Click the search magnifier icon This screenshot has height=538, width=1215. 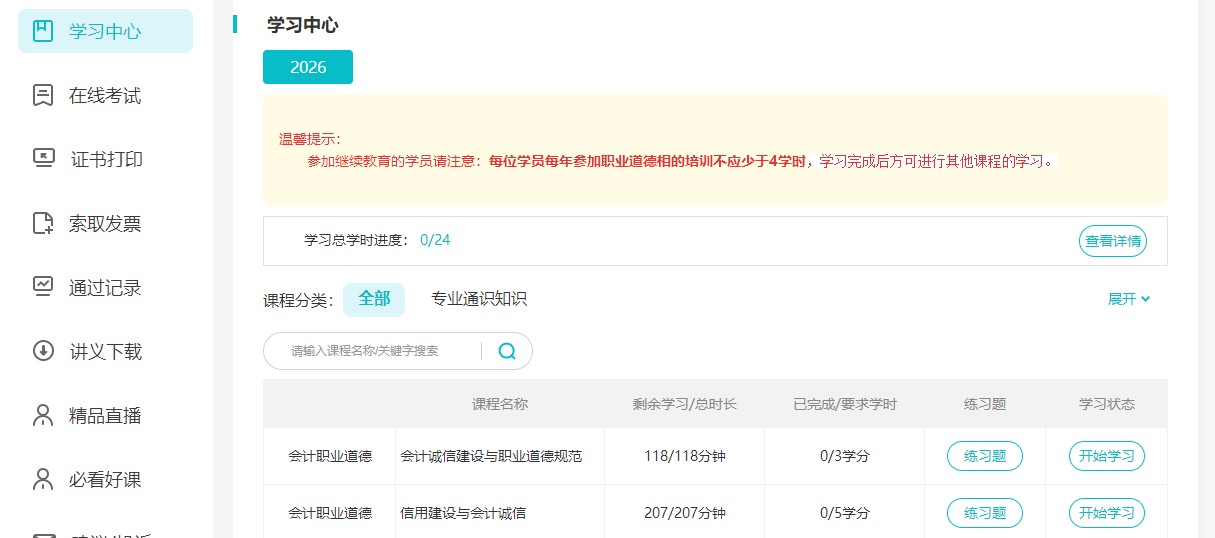tap(507, 351)
